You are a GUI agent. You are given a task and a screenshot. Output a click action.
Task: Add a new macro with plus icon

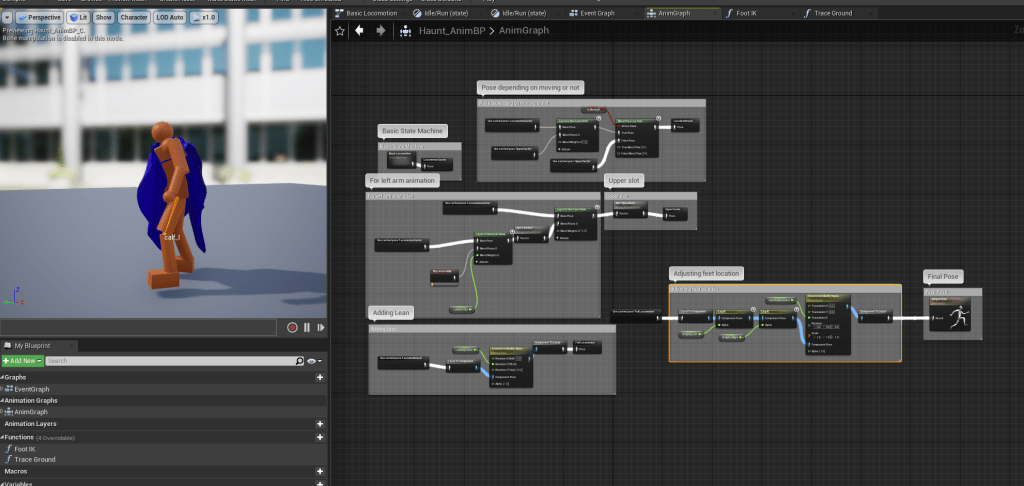coord(320,471)
